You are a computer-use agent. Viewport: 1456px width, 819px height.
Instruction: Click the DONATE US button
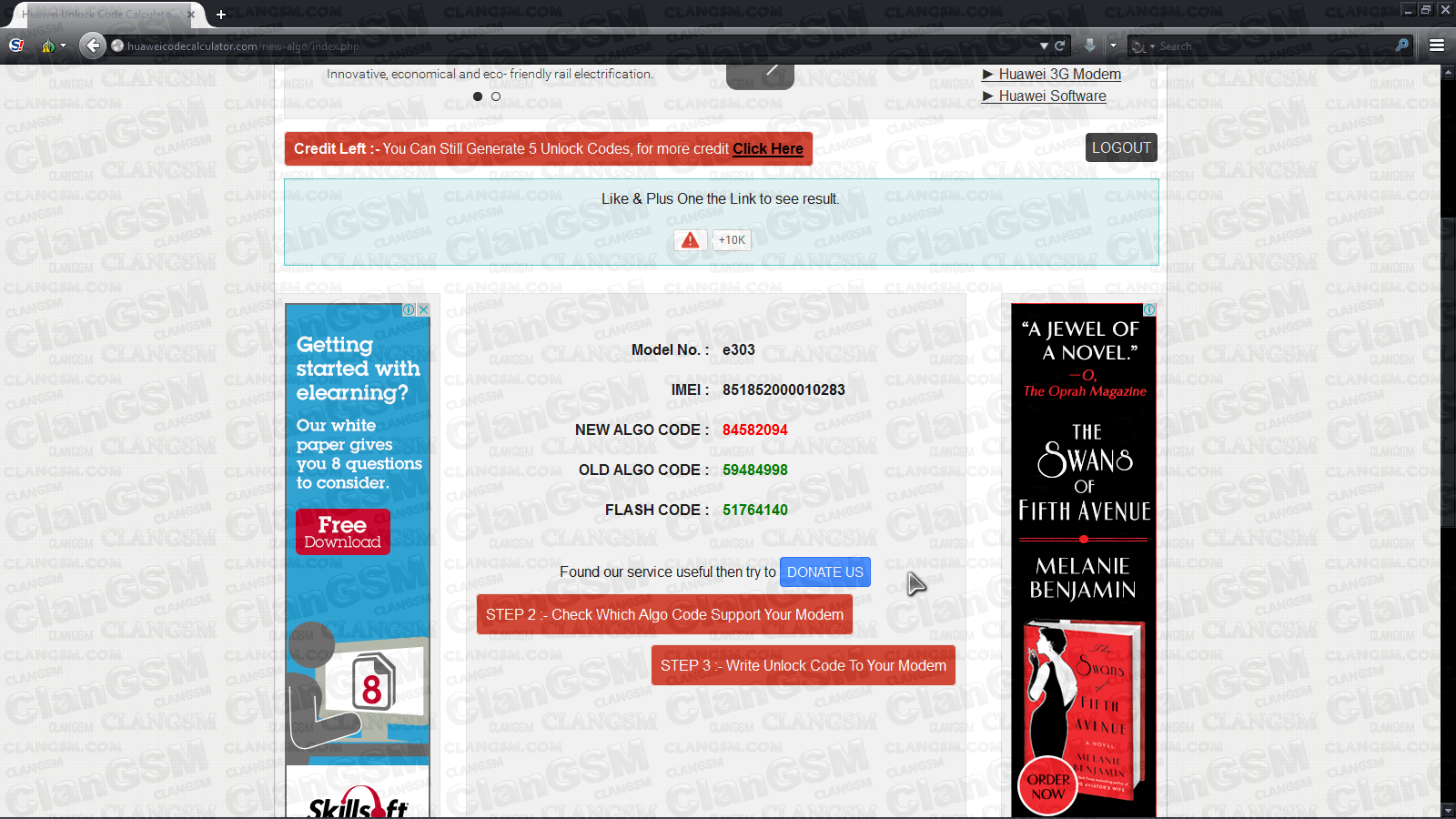coord(825,572)
